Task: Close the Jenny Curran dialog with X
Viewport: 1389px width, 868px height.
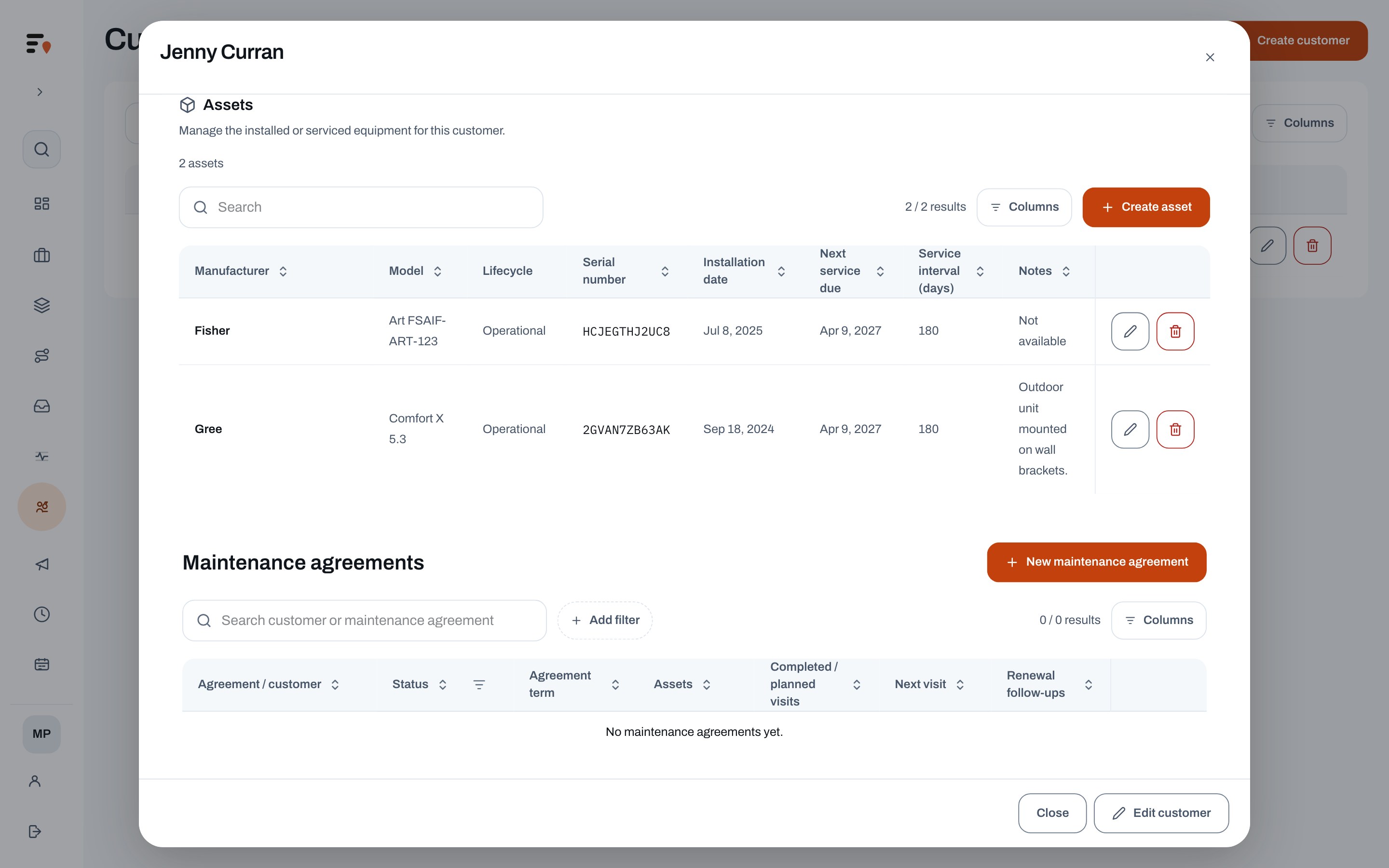Action: [x=1210, y=57]
